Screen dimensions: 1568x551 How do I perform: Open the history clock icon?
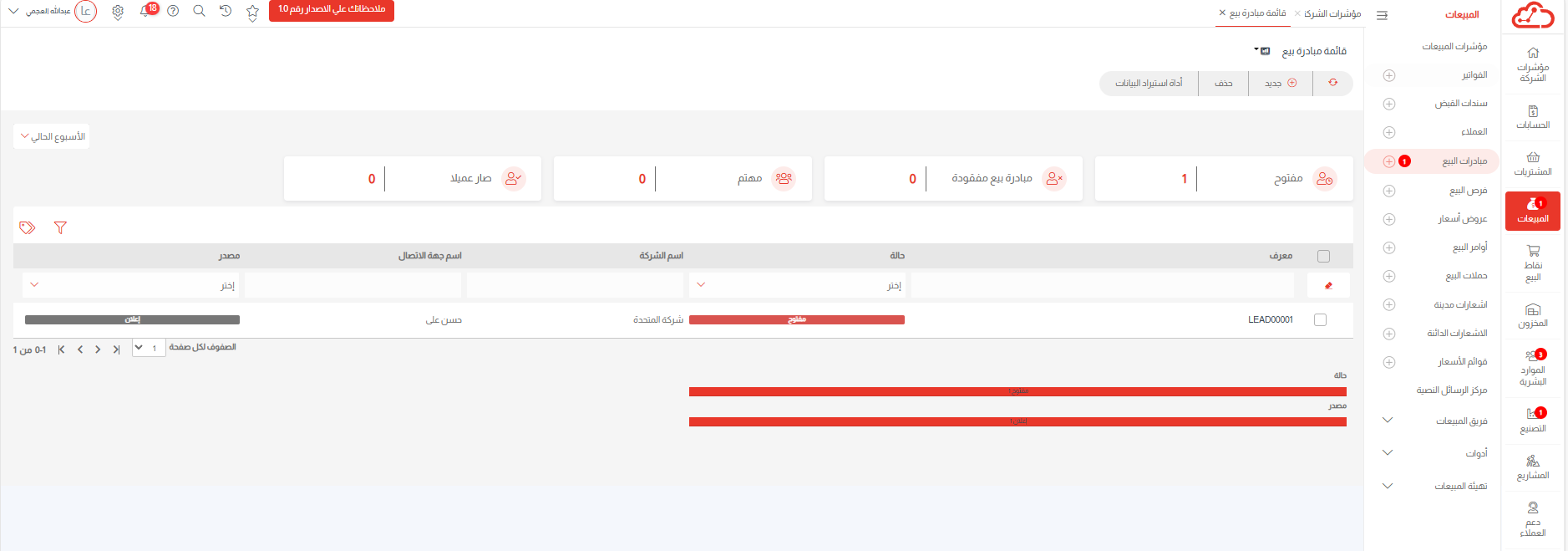click(x=226, y=11)
